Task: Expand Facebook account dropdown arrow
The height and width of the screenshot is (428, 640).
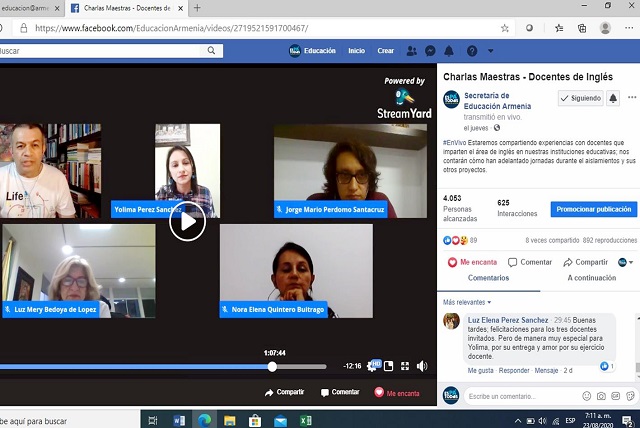Action: tap(491, 51)
